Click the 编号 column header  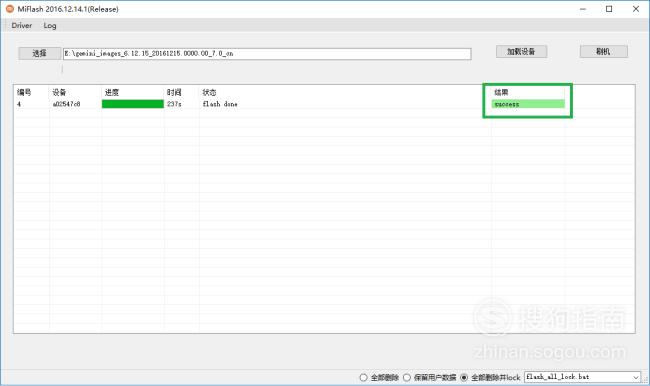point(24,92)
